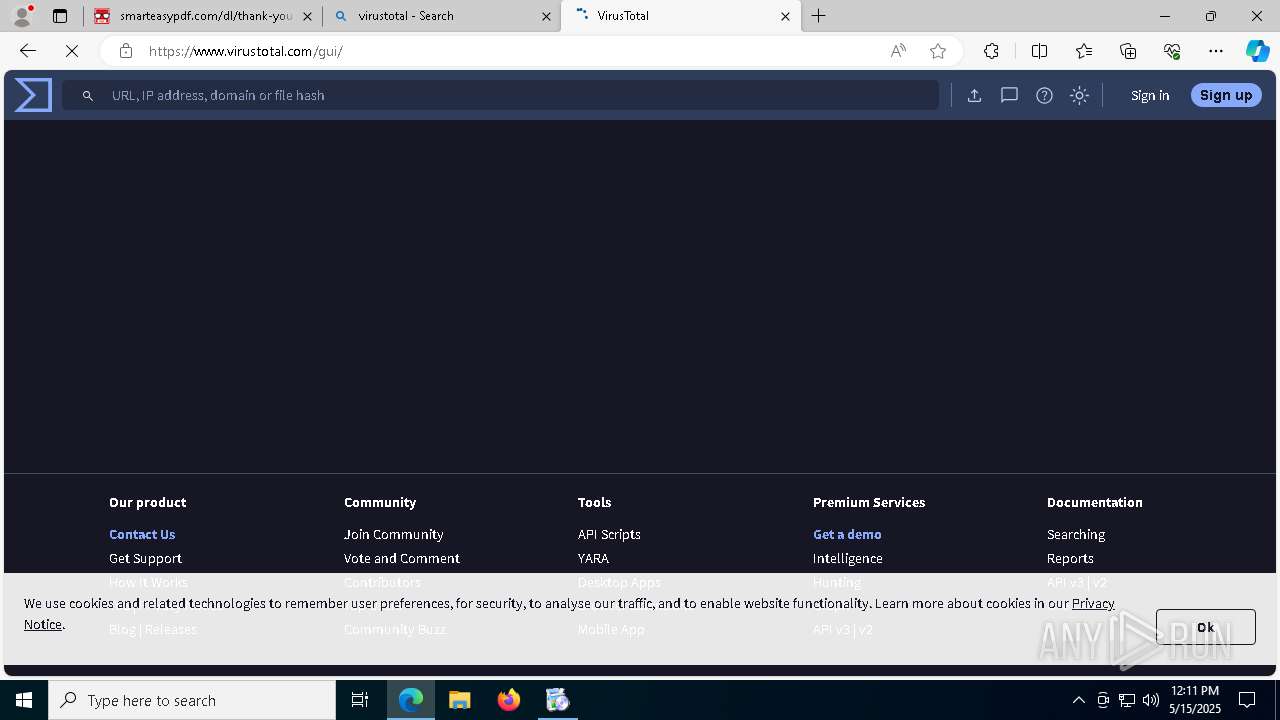Select the VirusTotal tab
This screenshot has height=720, width=1280.
[680, 16]
